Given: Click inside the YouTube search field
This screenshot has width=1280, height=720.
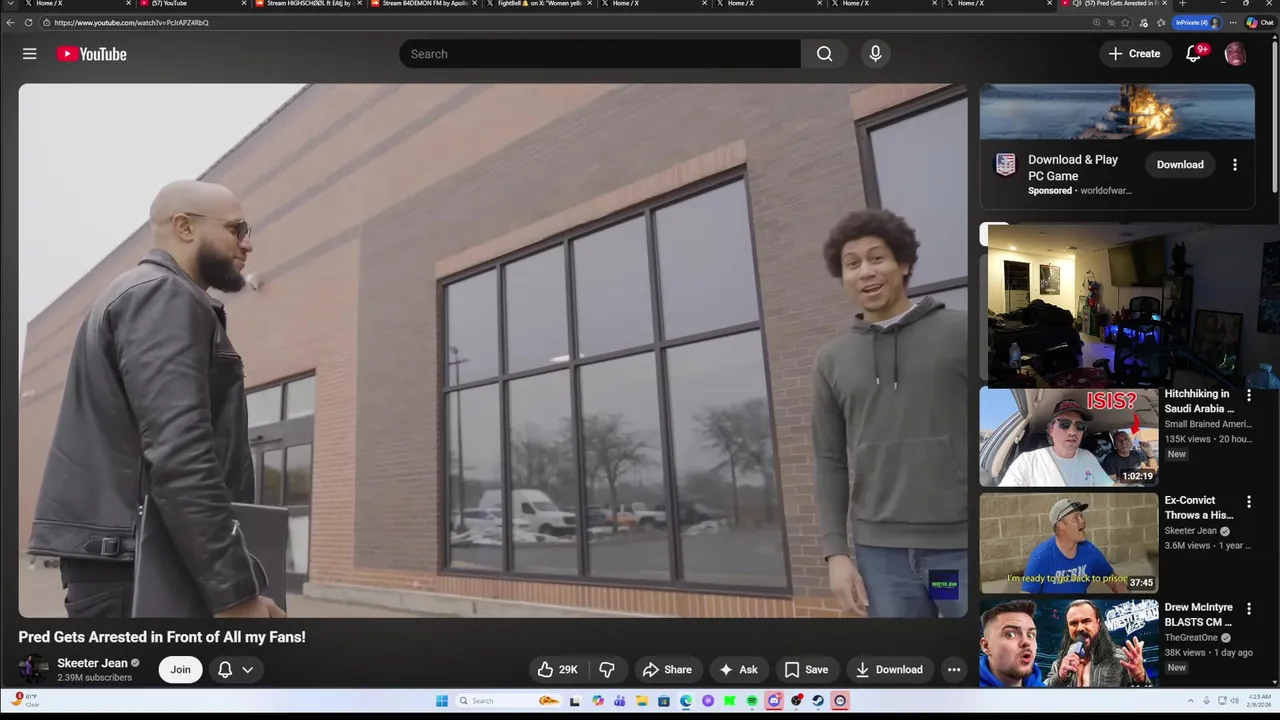Looking at the screenshot, I should (600, 54).
